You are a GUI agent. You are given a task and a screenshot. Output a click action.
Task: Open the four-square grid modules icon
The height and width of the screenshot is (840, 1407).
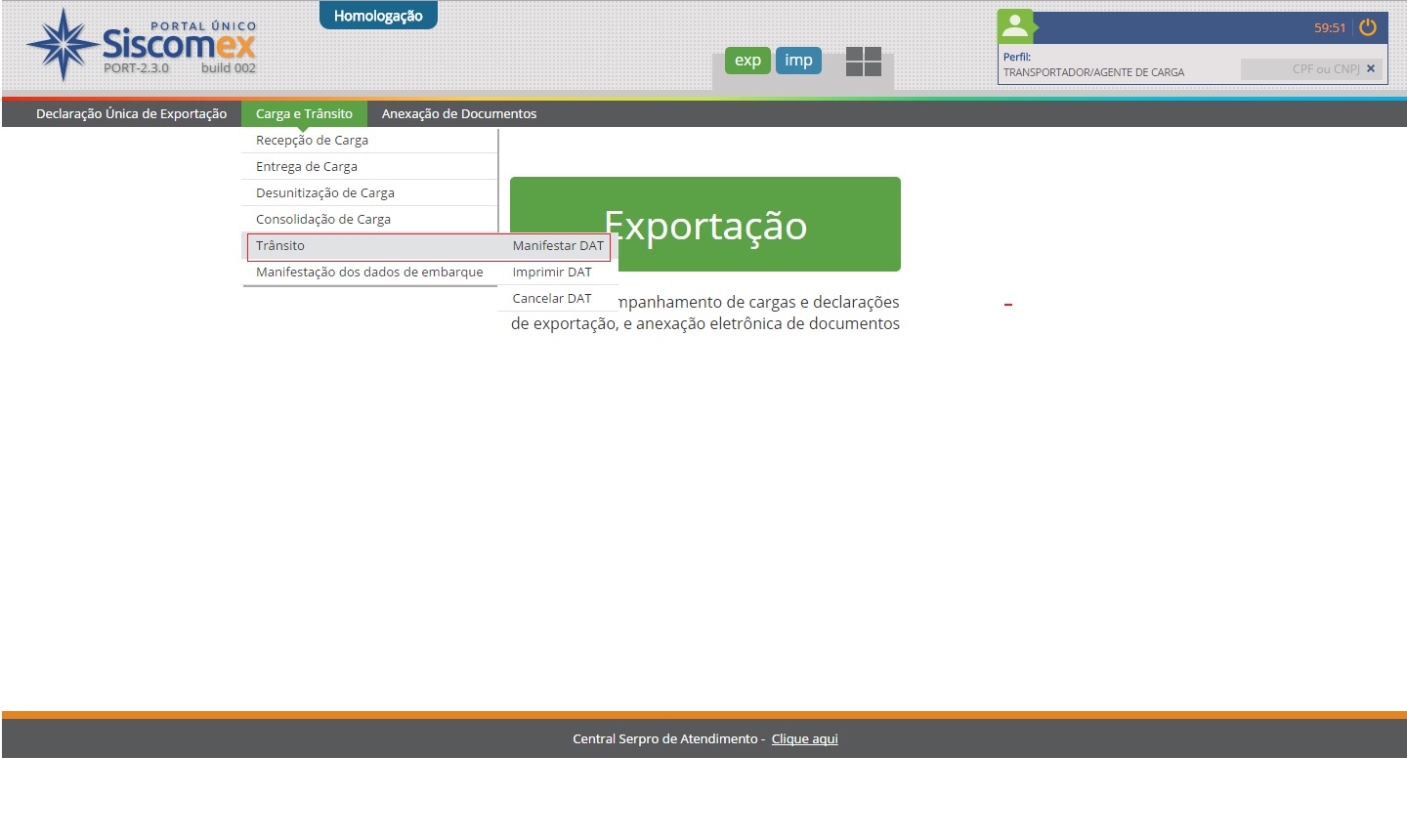(x=863, y=62)
